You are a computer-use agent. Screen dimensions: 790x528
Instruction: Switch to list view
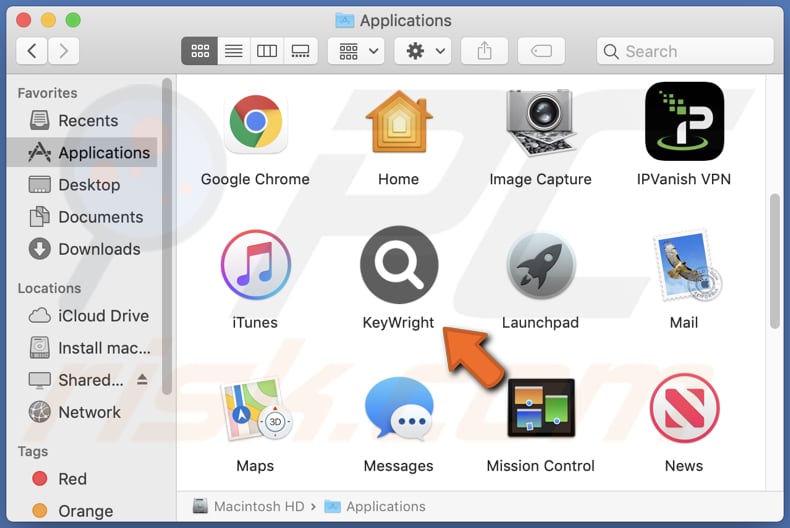pyautogui.click(x=234, y=51)
